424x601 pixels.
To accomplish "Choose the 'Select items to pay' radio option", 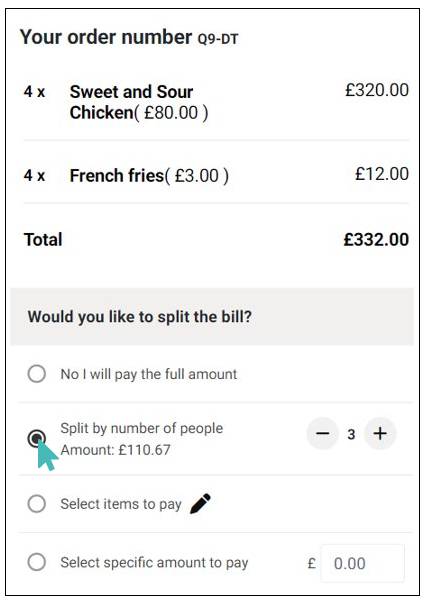I will click(37, 504).
